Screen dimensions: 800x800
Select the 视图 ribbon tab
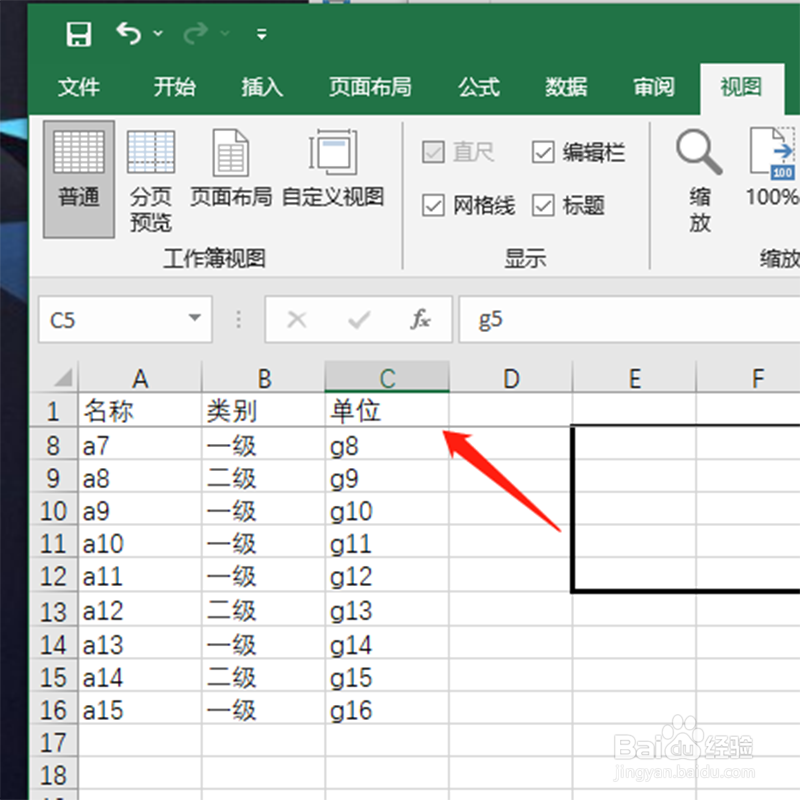click(x=741, y=87)
